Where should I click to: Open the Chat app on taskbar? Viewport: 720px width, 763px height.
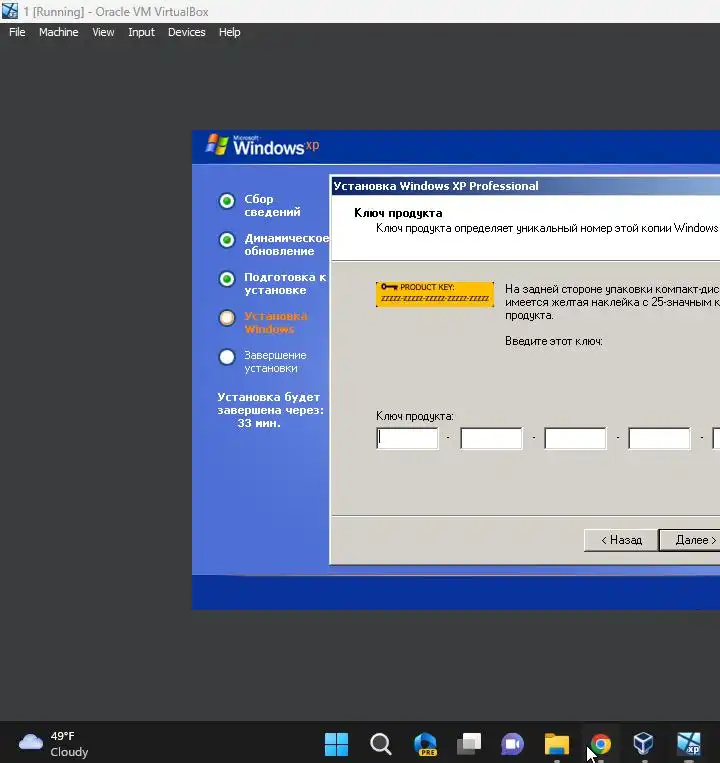click(512, 744)
